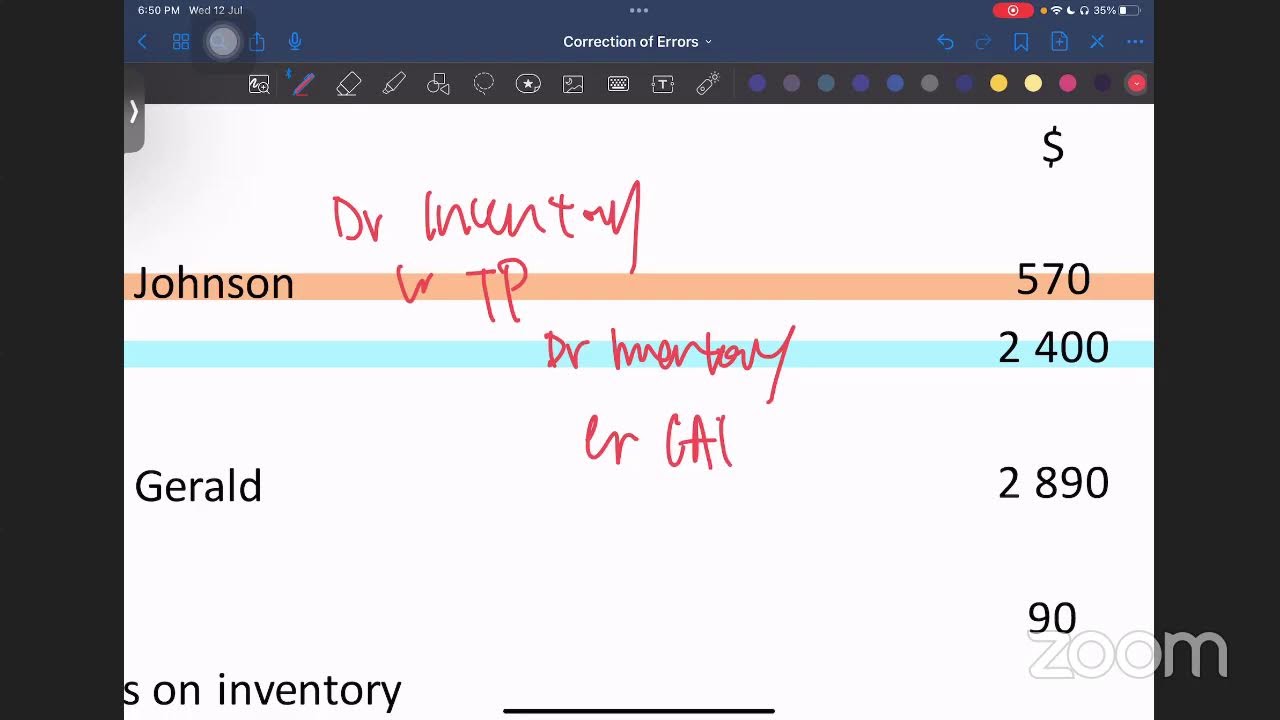1280x720 pixels.
Task: Select the Pen tool
Action: click(303, 84)
